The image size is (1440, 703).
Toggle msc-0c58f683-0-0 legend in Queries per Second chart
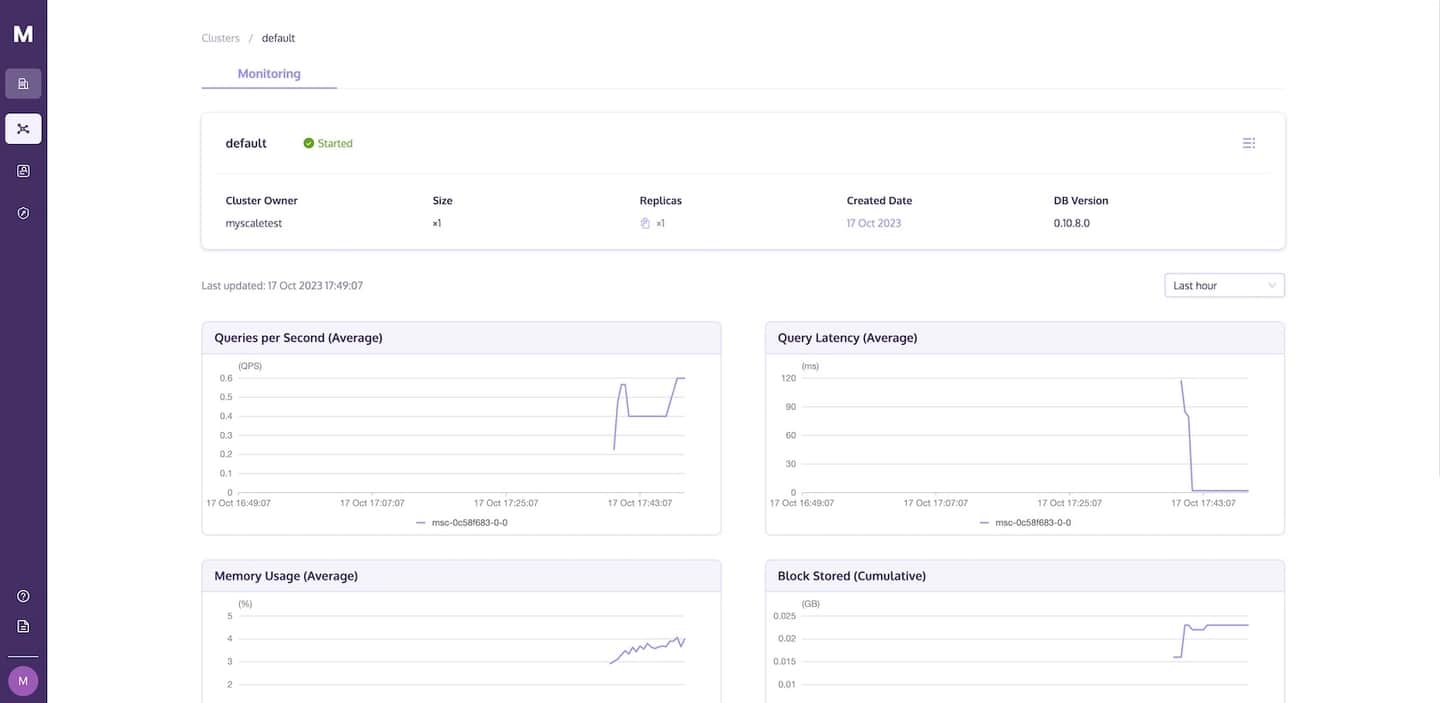[x=462, y=522]
